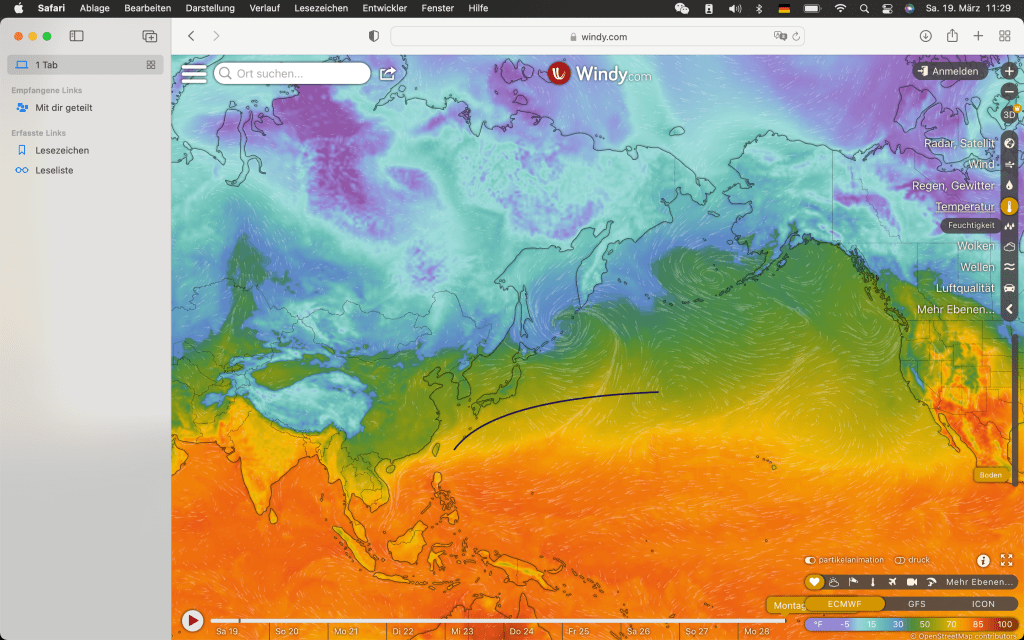This screenshot has height=640, width=1024.
Task: Open the Radar, Satellit layer
Action: coord(1009,143)
